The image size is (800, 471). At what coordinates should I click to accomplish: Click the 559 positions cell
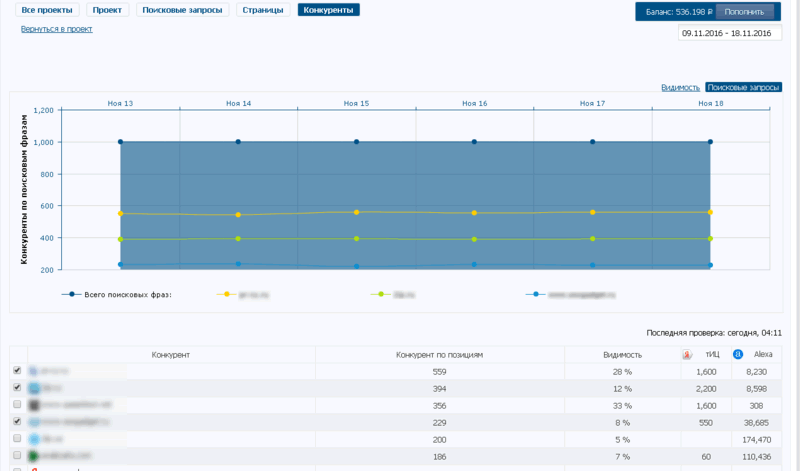(439, 372)
